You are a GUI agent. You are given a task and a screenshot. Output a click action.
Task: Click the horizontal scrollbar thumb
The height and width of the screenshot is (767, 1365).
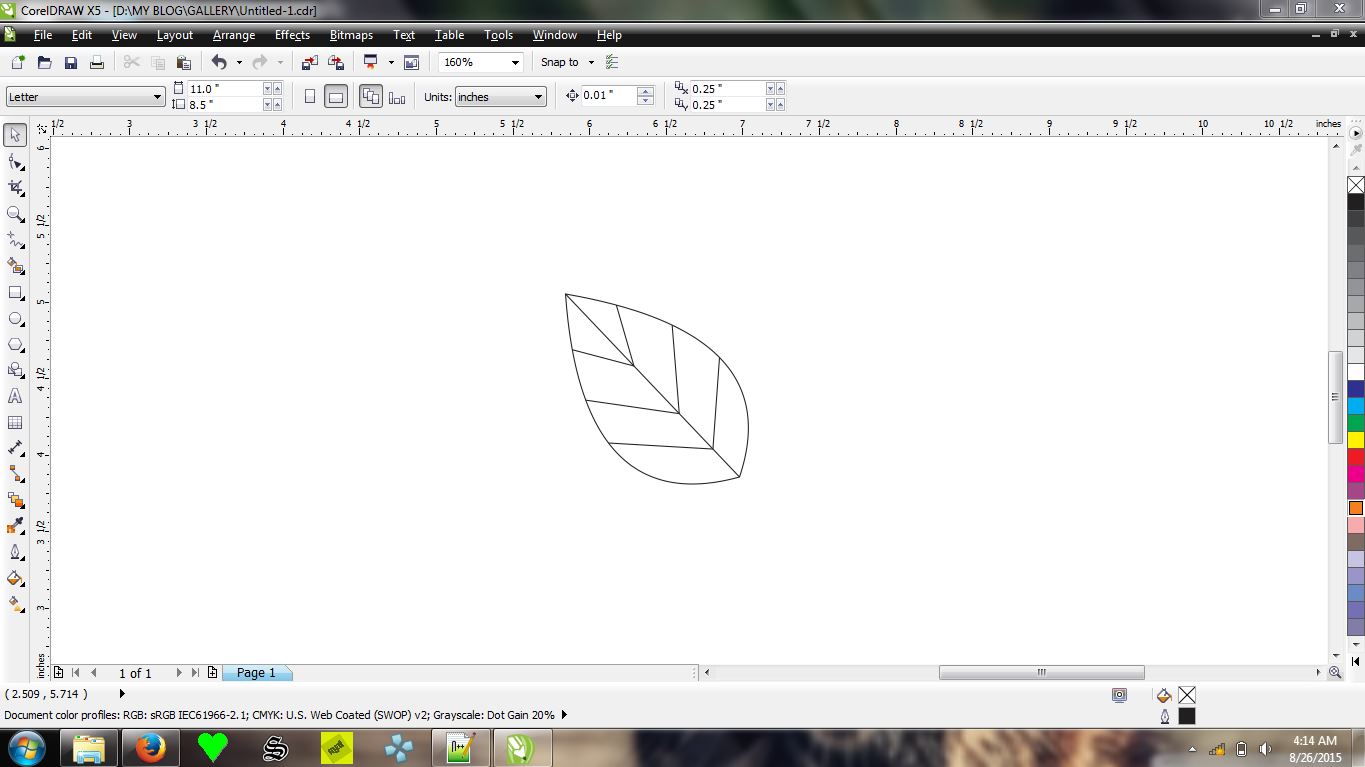pos(1040,672)
